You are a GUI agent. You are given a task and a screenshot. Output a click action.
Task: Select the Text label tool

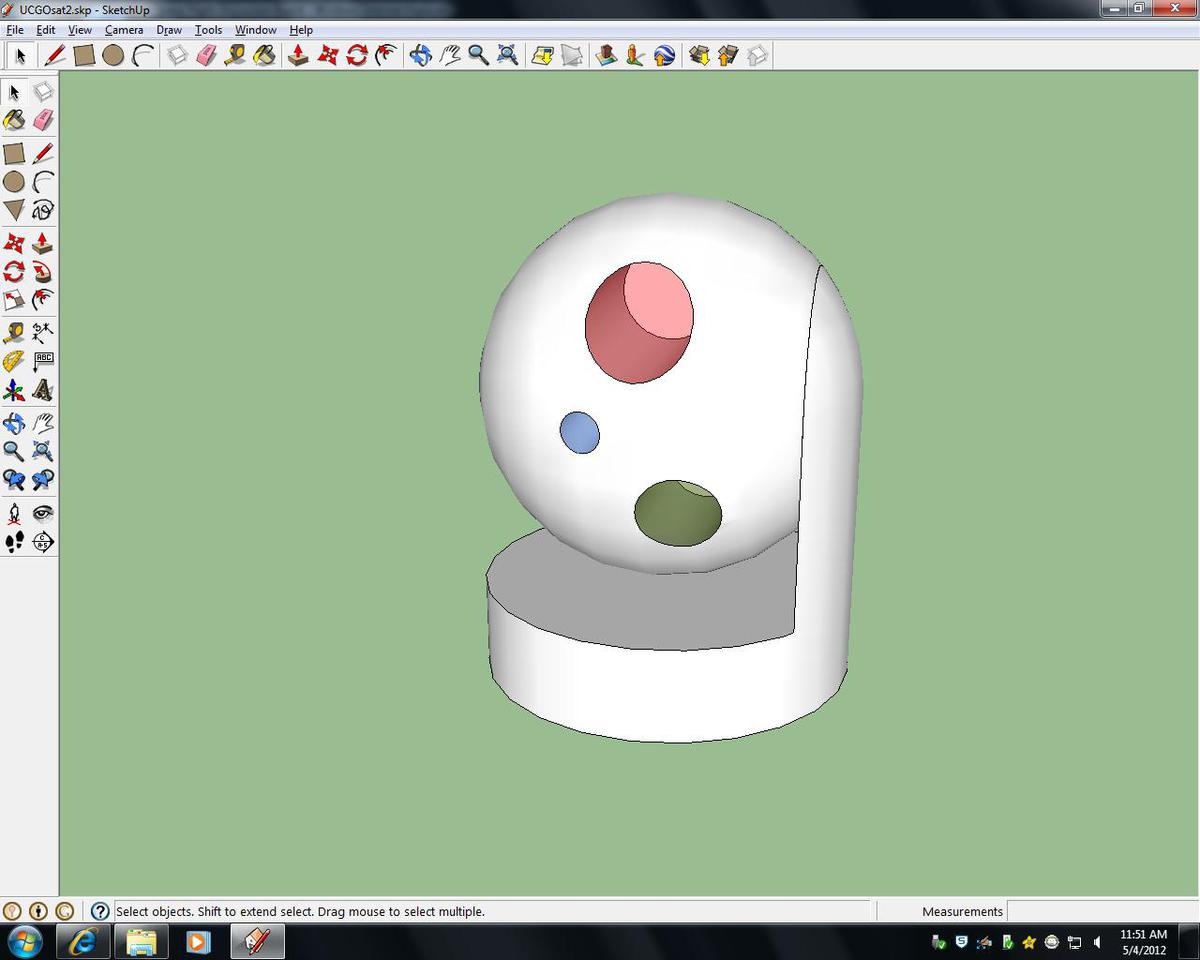click(43, 361)
